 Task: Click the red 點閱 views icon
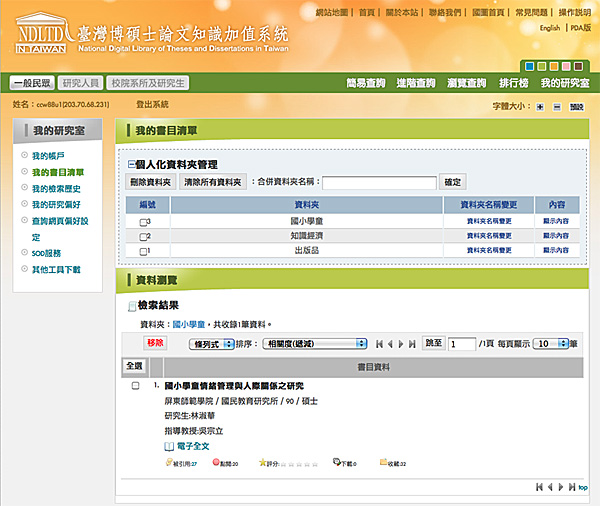pos(216,463)
